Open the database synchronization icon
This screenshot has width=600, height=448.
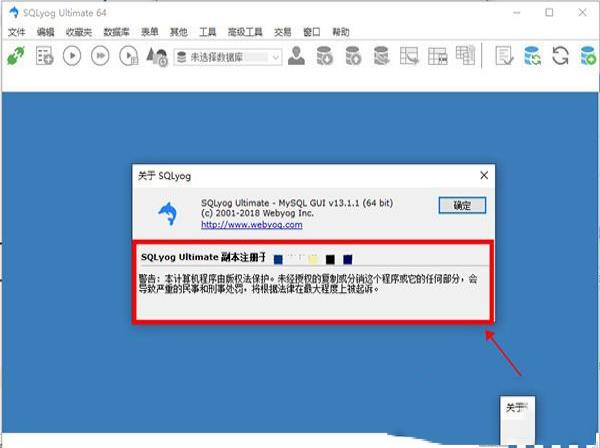point(532,56)
